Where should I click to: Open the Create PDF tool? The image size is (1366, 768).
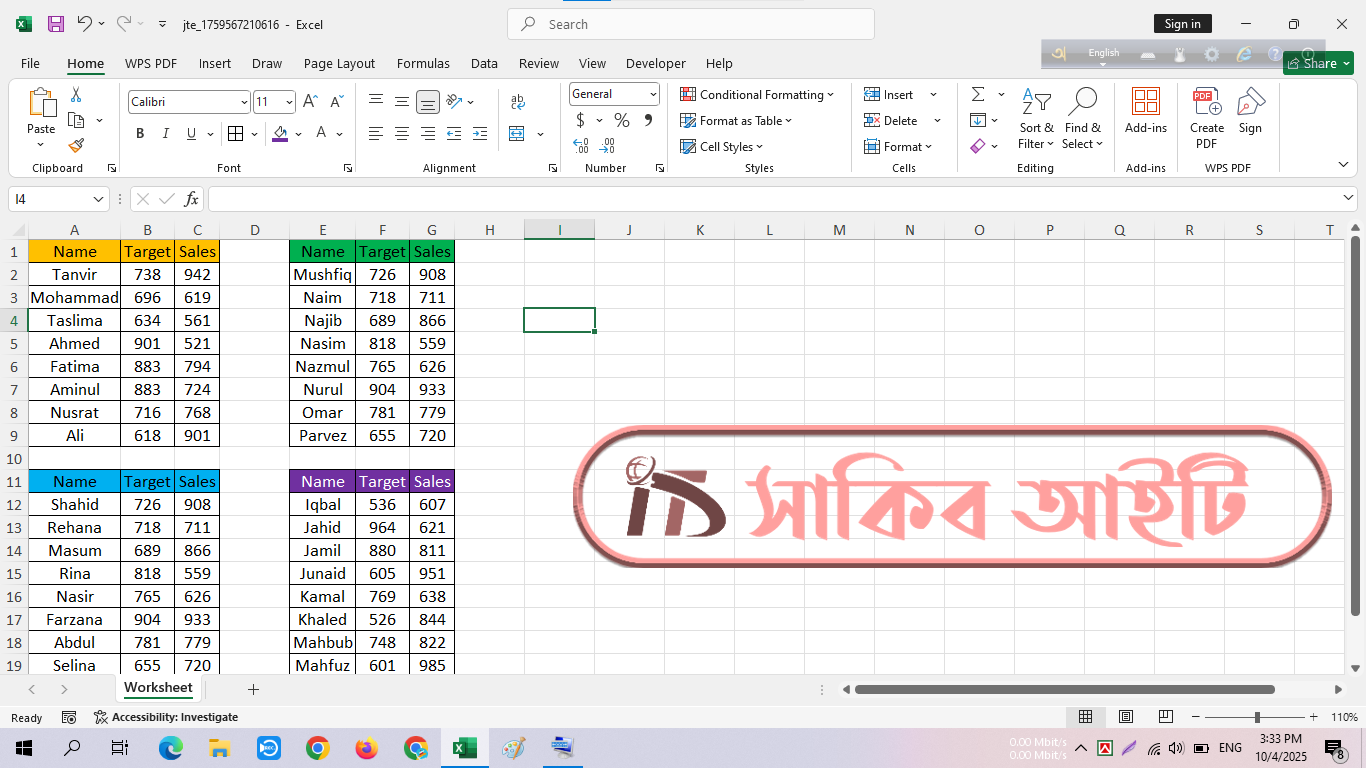pos(1206,118)
